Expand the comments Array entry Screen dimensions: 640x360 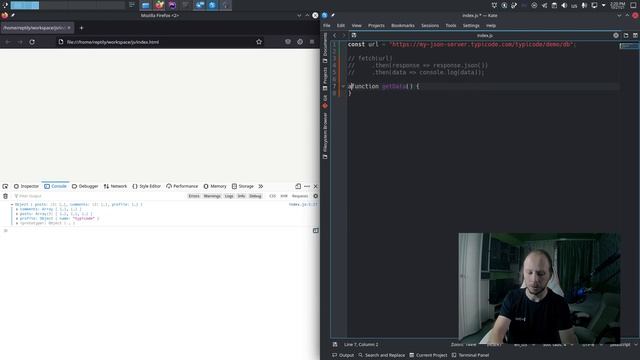(x=17, y=209)
